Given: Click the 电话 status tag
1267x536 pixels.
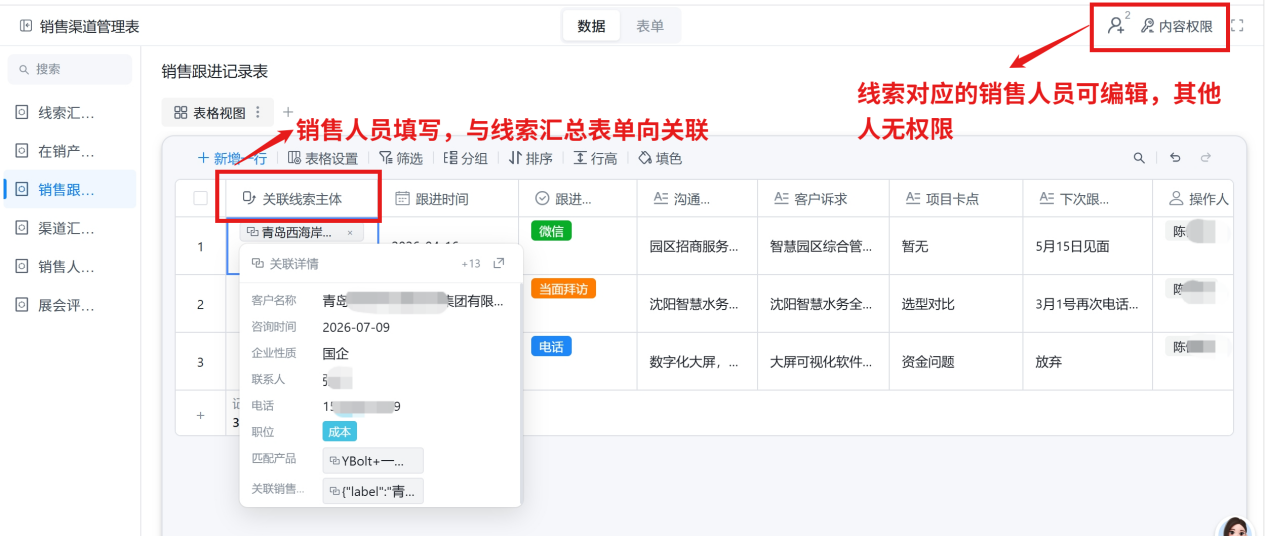Looking at the screenshot, I should 551,346.
